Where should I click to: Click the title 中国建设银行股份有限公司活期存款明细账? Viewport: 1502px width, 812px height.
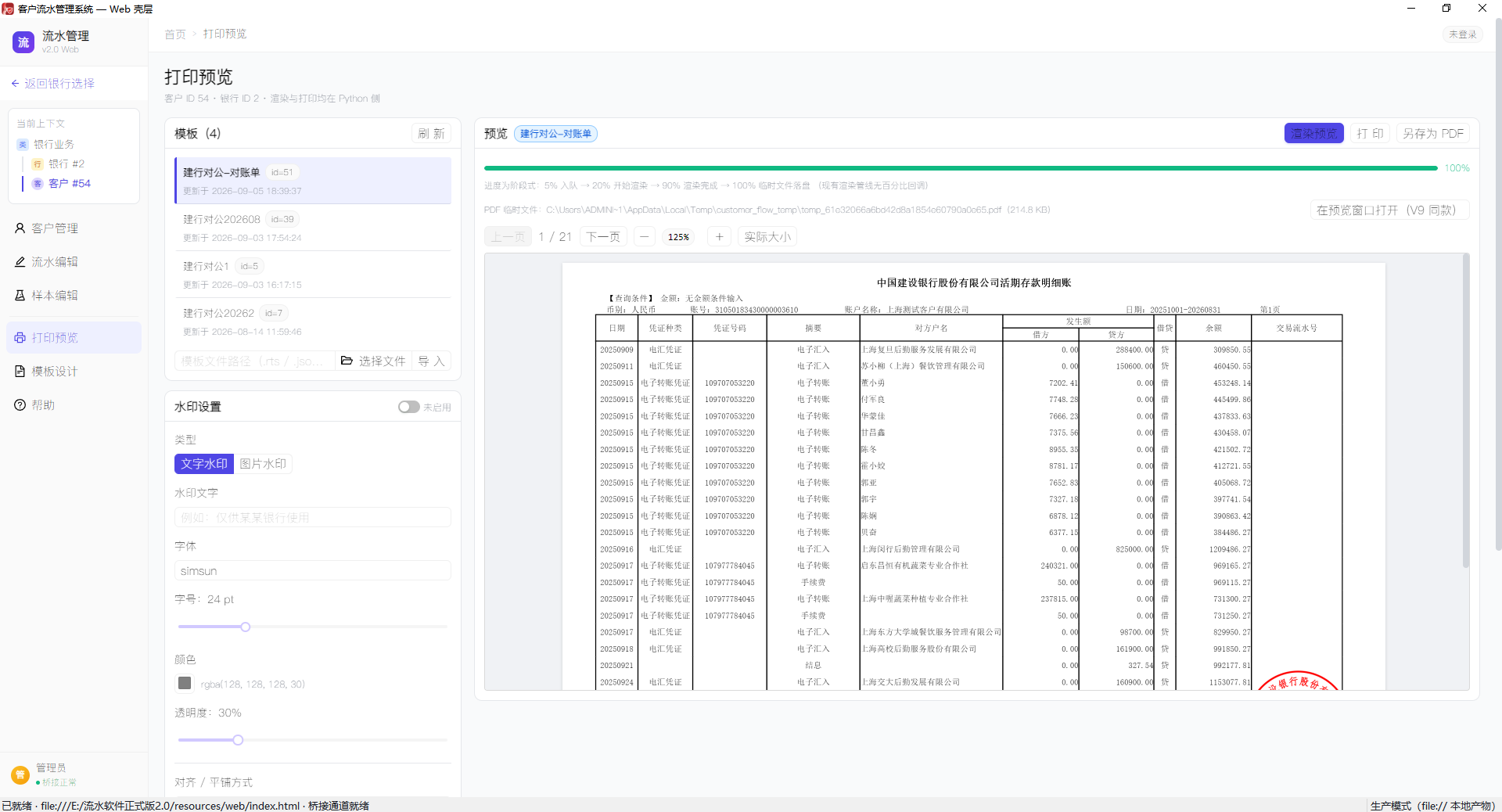974,283
